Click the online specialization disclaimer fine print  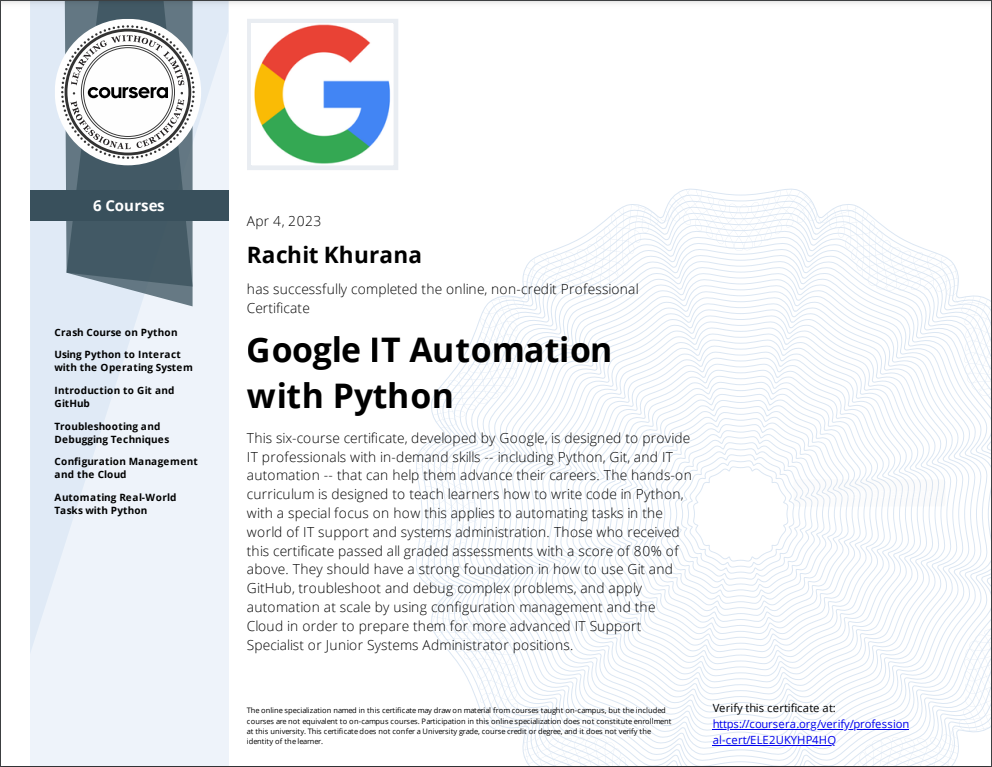tap(459, 725)
